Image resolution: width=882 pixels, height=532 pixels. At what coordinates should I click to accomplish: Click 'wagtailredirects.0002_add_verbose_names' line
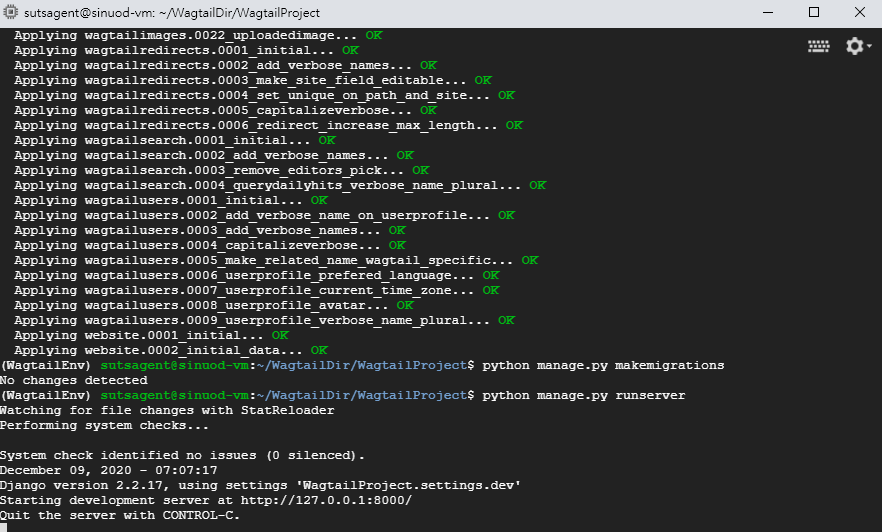(226, 65)
